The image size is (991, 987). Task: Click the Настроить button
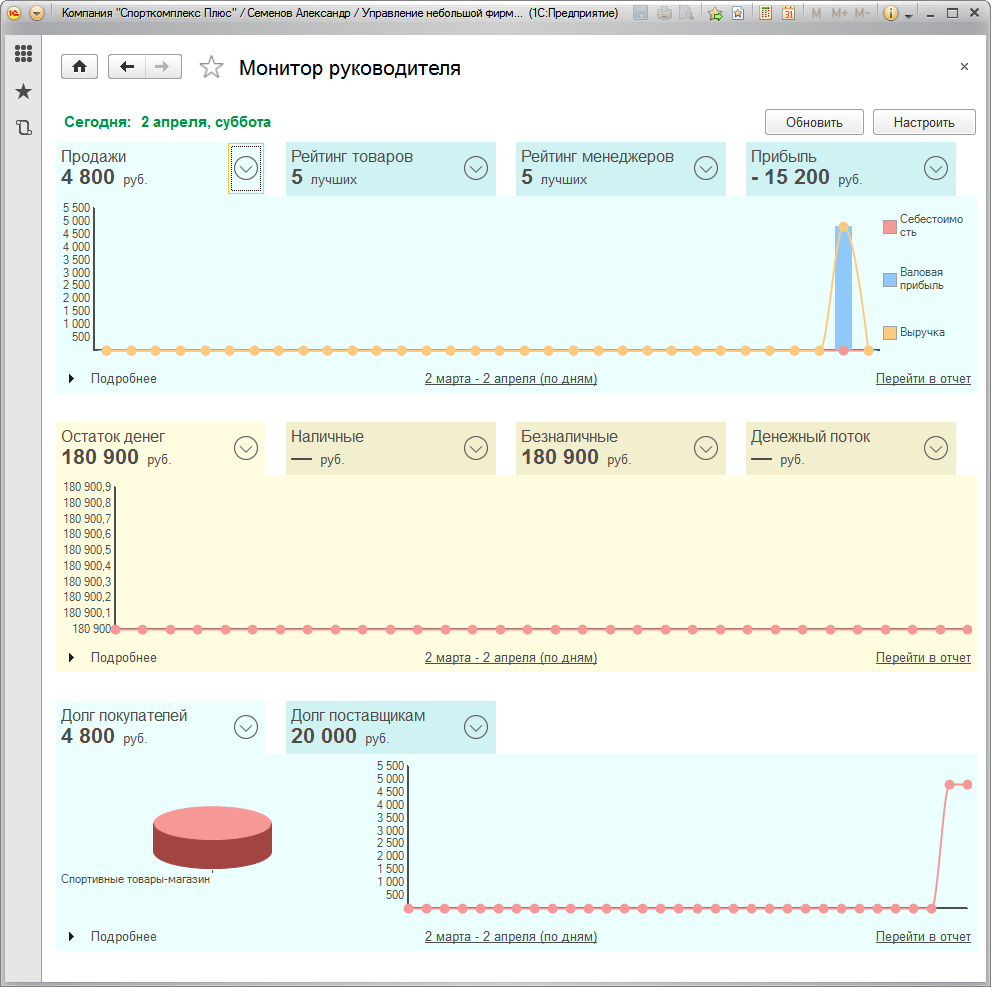(924, 123)
